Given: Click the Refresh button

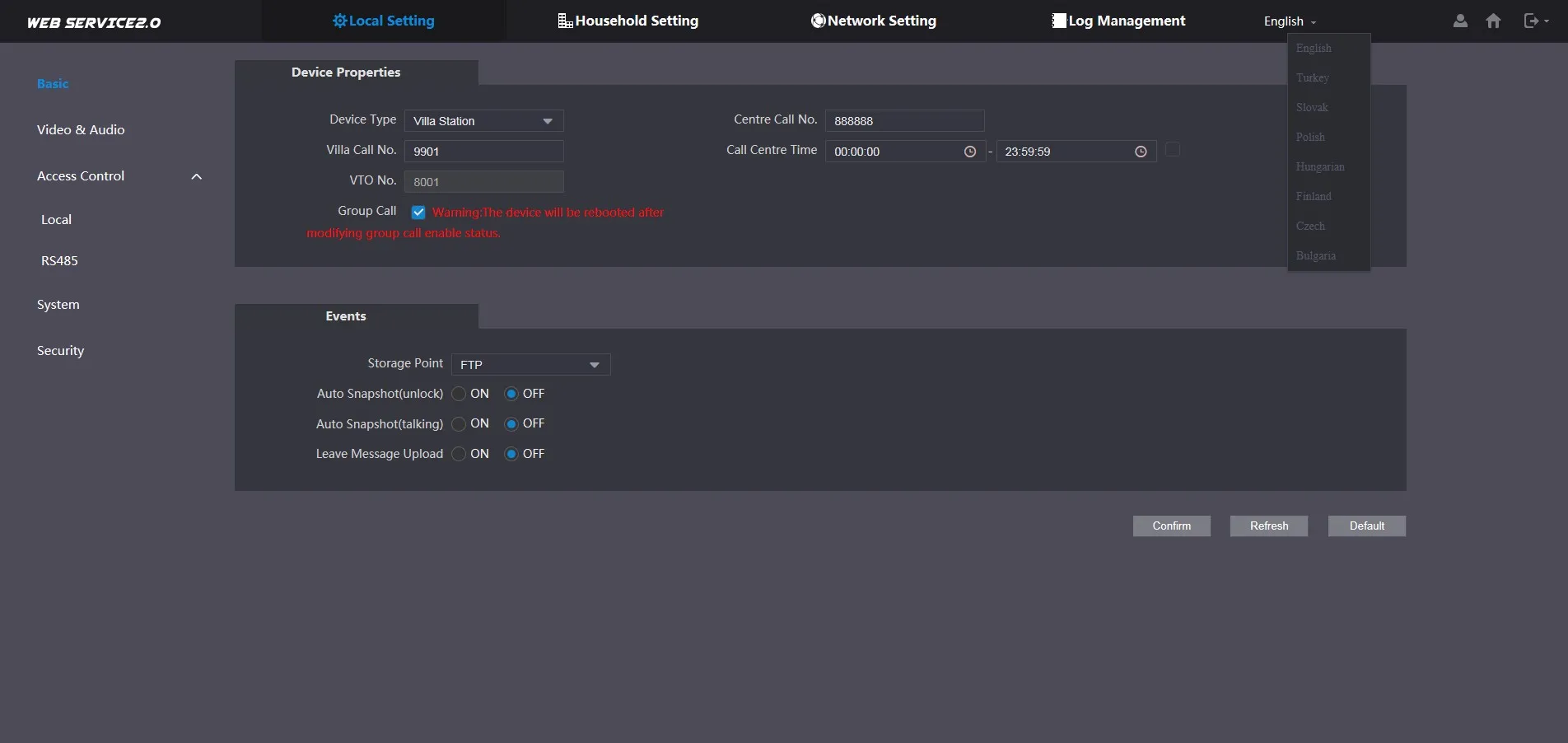Looking at the screenshot, I should 1269,526.
